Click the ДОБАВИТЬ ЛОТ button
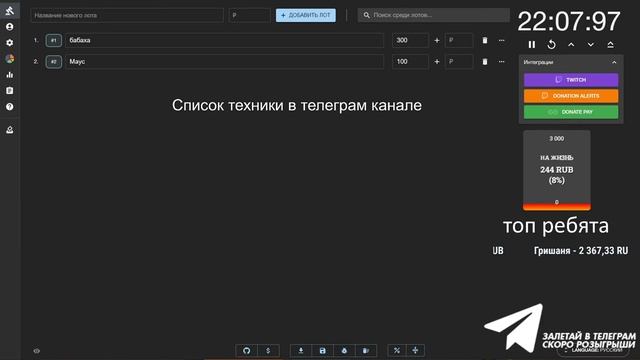This screenshot has width=640, height=360. point(306,15)
